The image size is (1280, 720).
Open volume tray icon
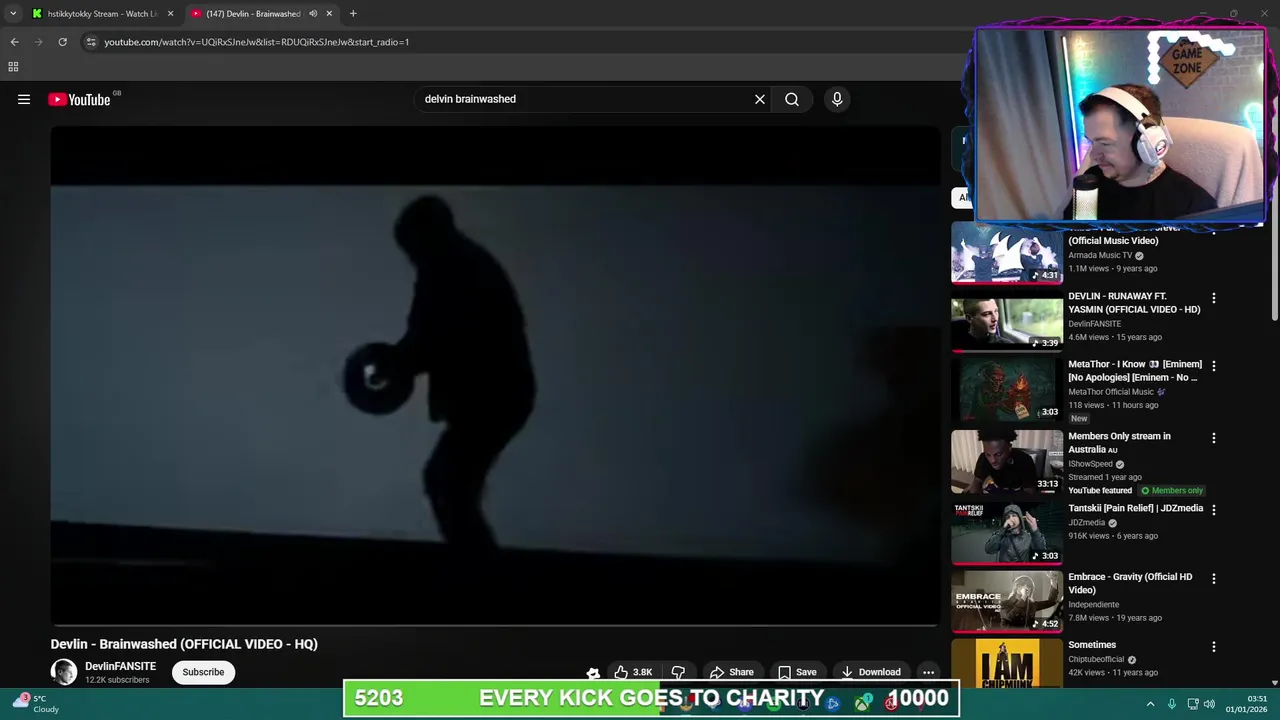(1209, 704)
